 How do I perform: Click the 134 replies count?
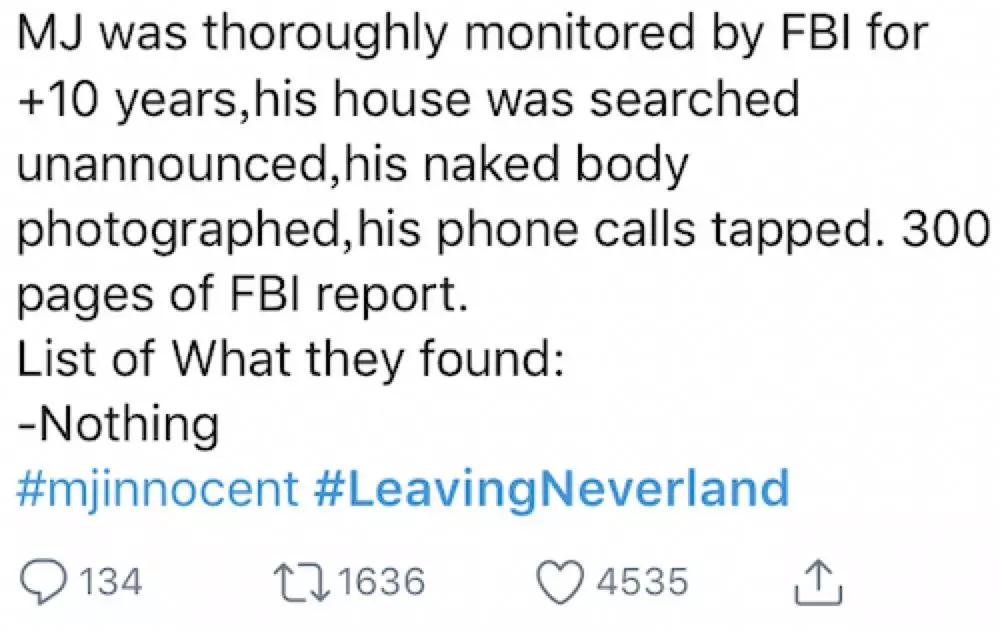pos(112,582)
